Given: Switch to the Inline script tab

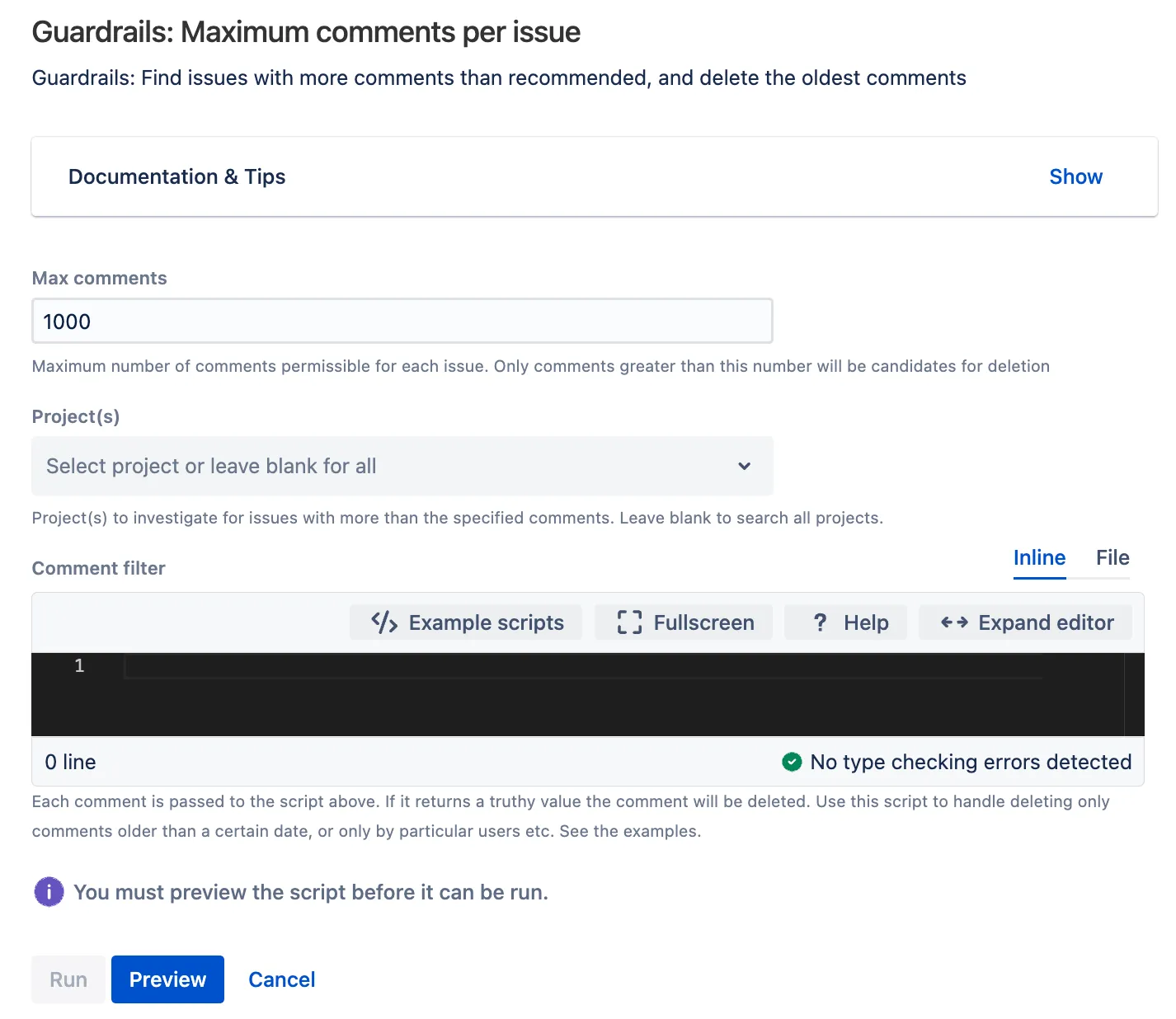Looking at the screenshot, I should (x=1039, y=558).
